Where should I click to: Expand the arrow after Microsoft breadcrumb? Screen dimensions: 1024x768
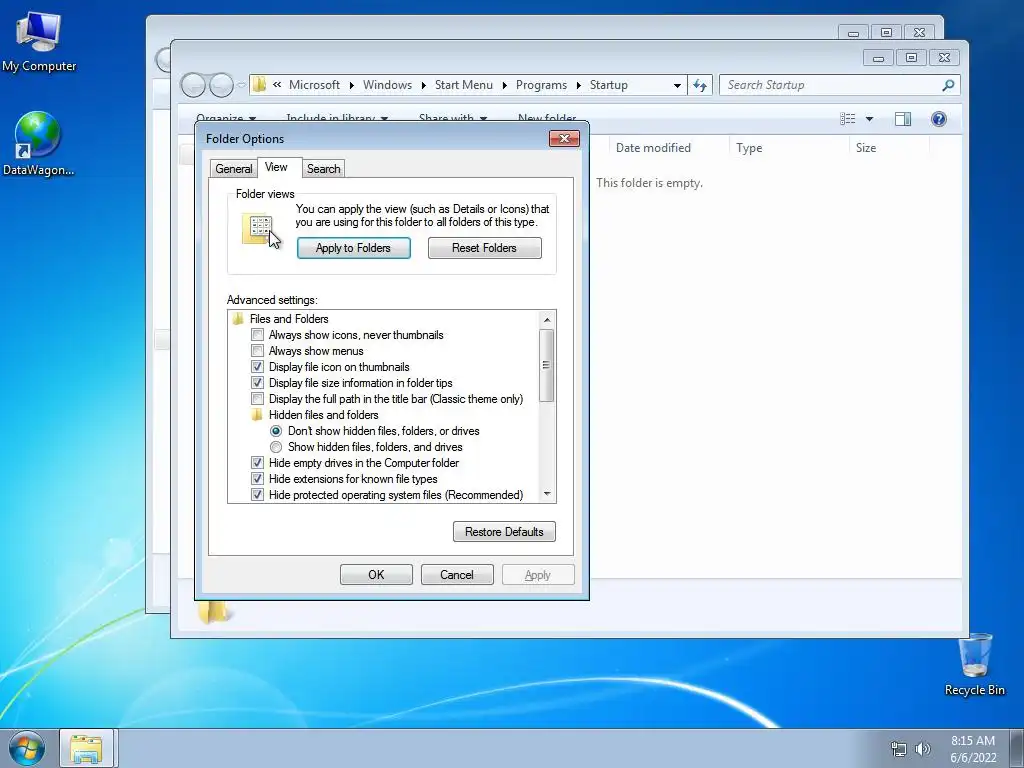(x=351, y=86)
